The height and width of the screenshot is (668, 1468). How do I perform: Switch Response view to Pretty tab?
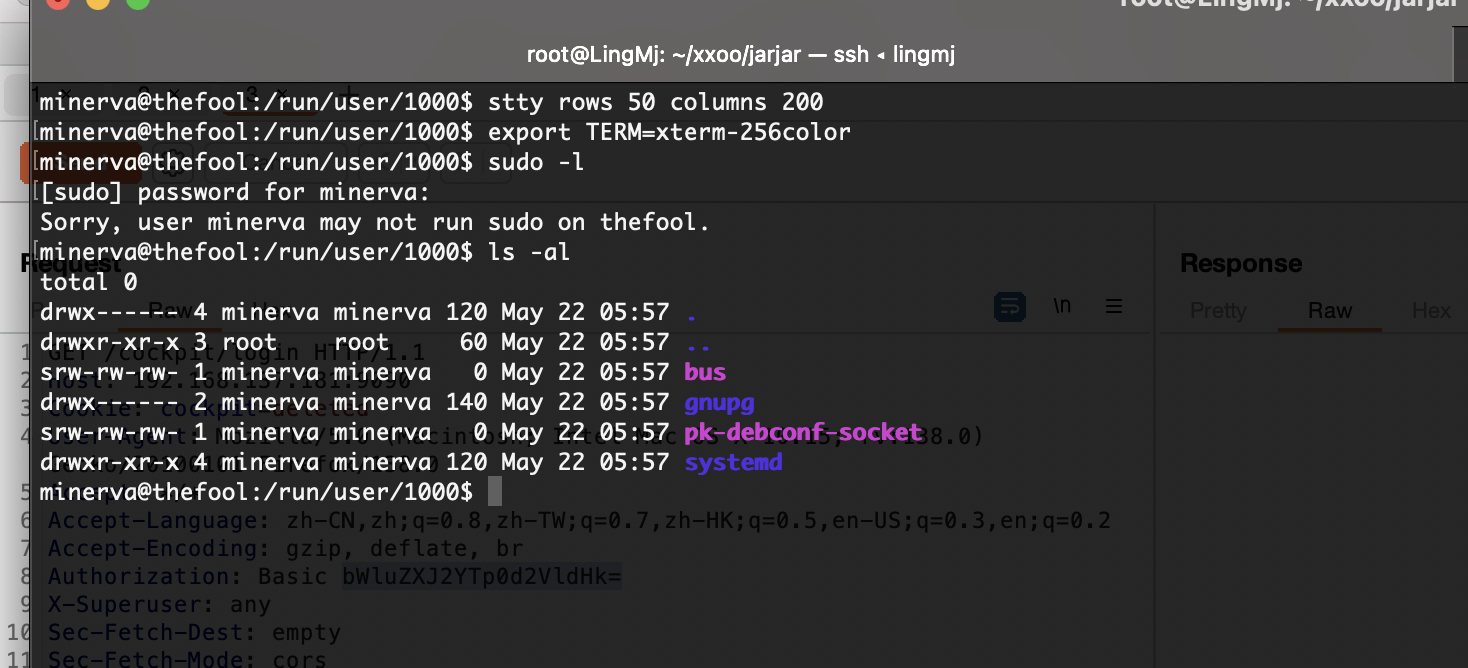[x=1218, y=311]
